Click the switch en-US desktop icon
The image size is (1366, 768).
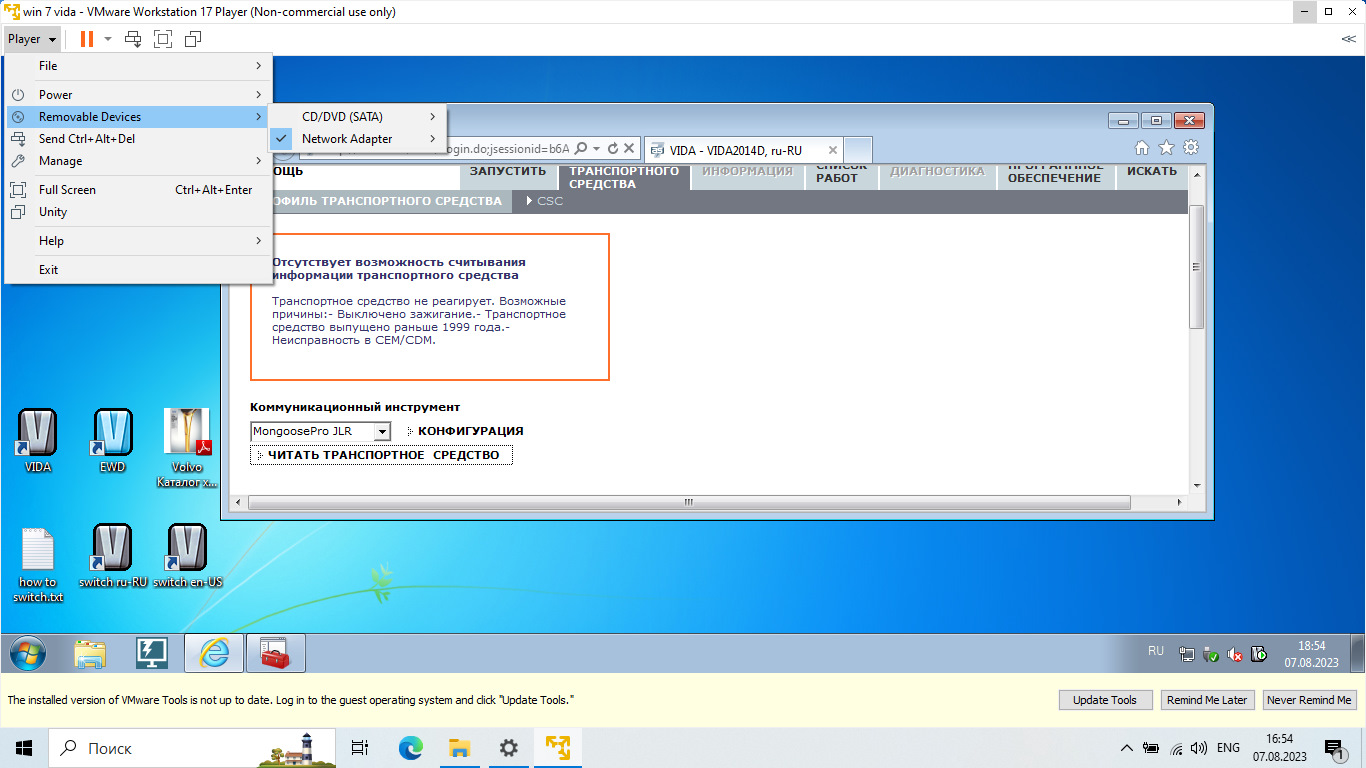pos(187,555)
